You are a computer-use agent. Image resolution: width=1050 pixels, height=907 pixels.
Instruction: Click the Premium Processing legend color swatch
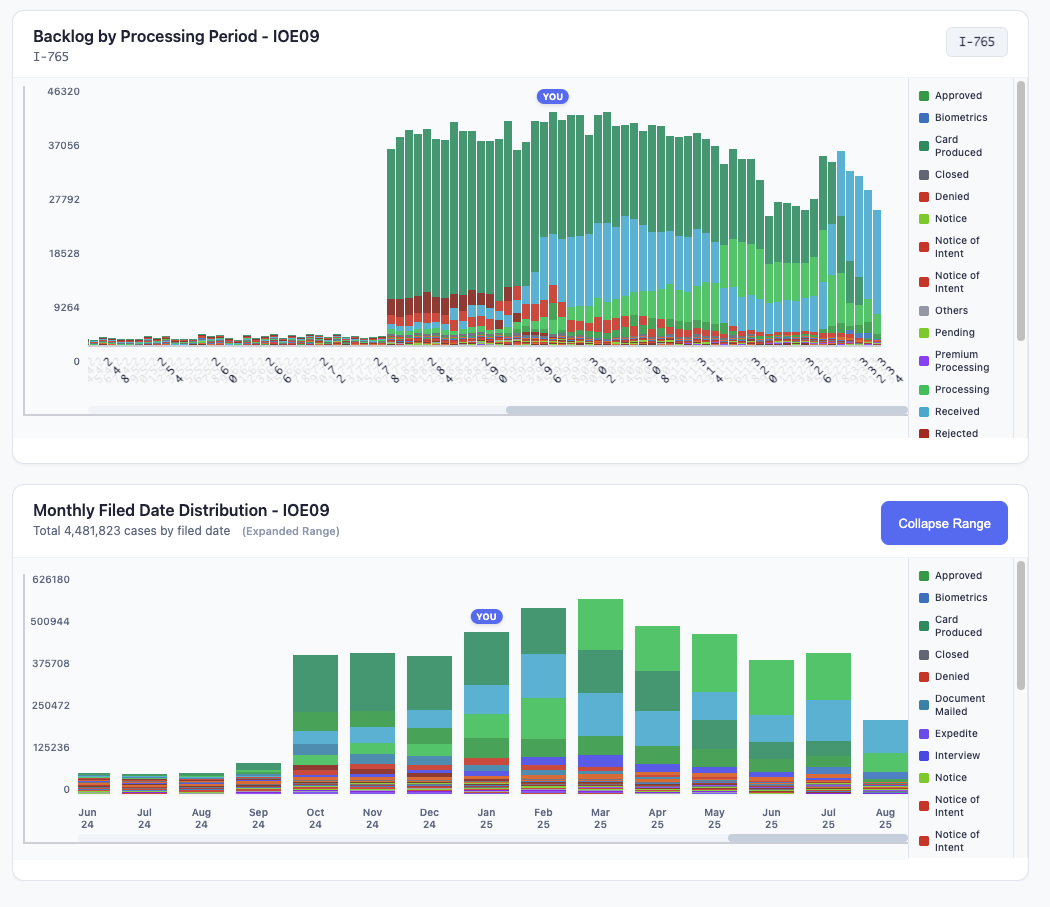click(922, 360)
